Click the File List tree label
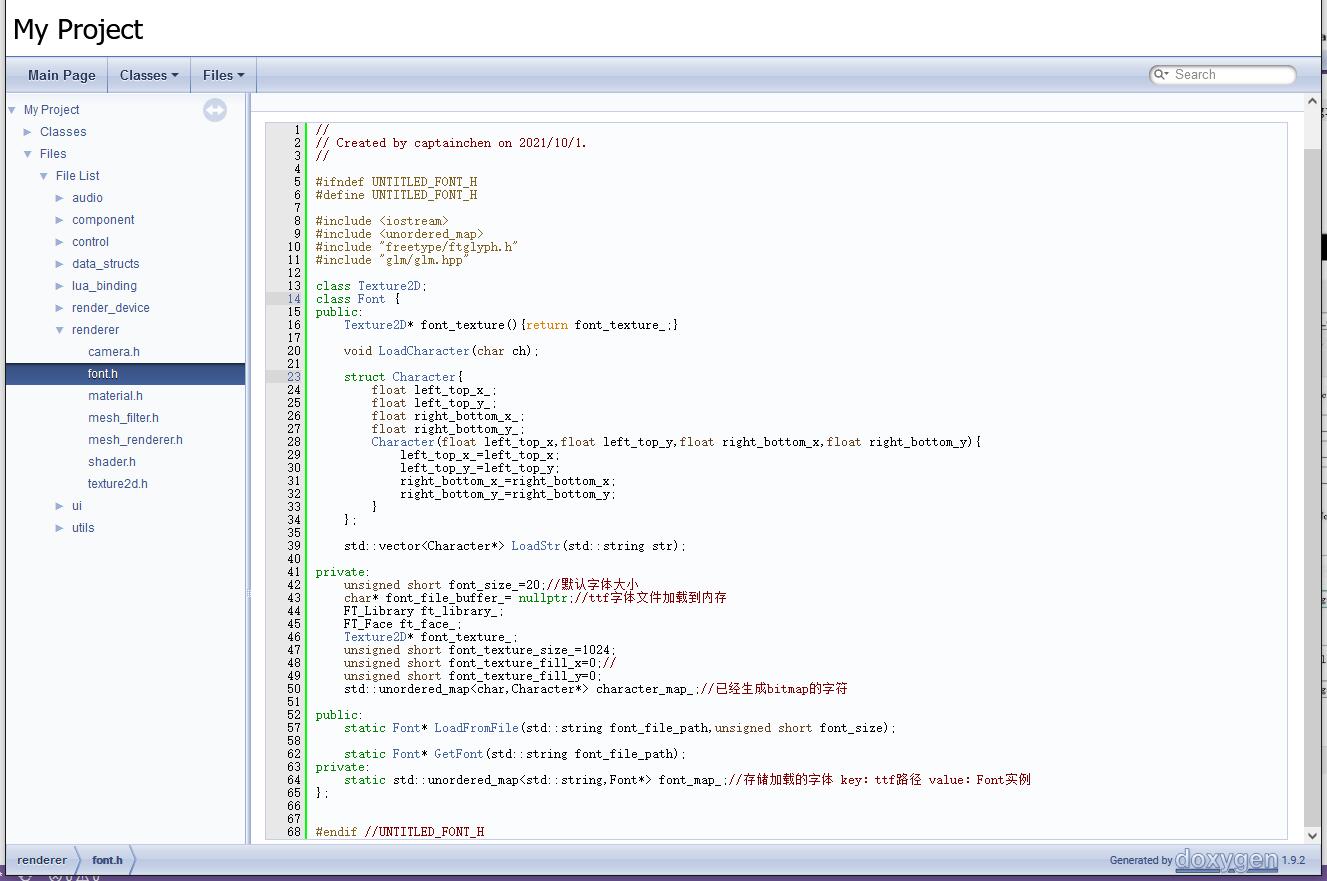The width and height of the screenshot is (1327, 881). click(x=78, y=176)
